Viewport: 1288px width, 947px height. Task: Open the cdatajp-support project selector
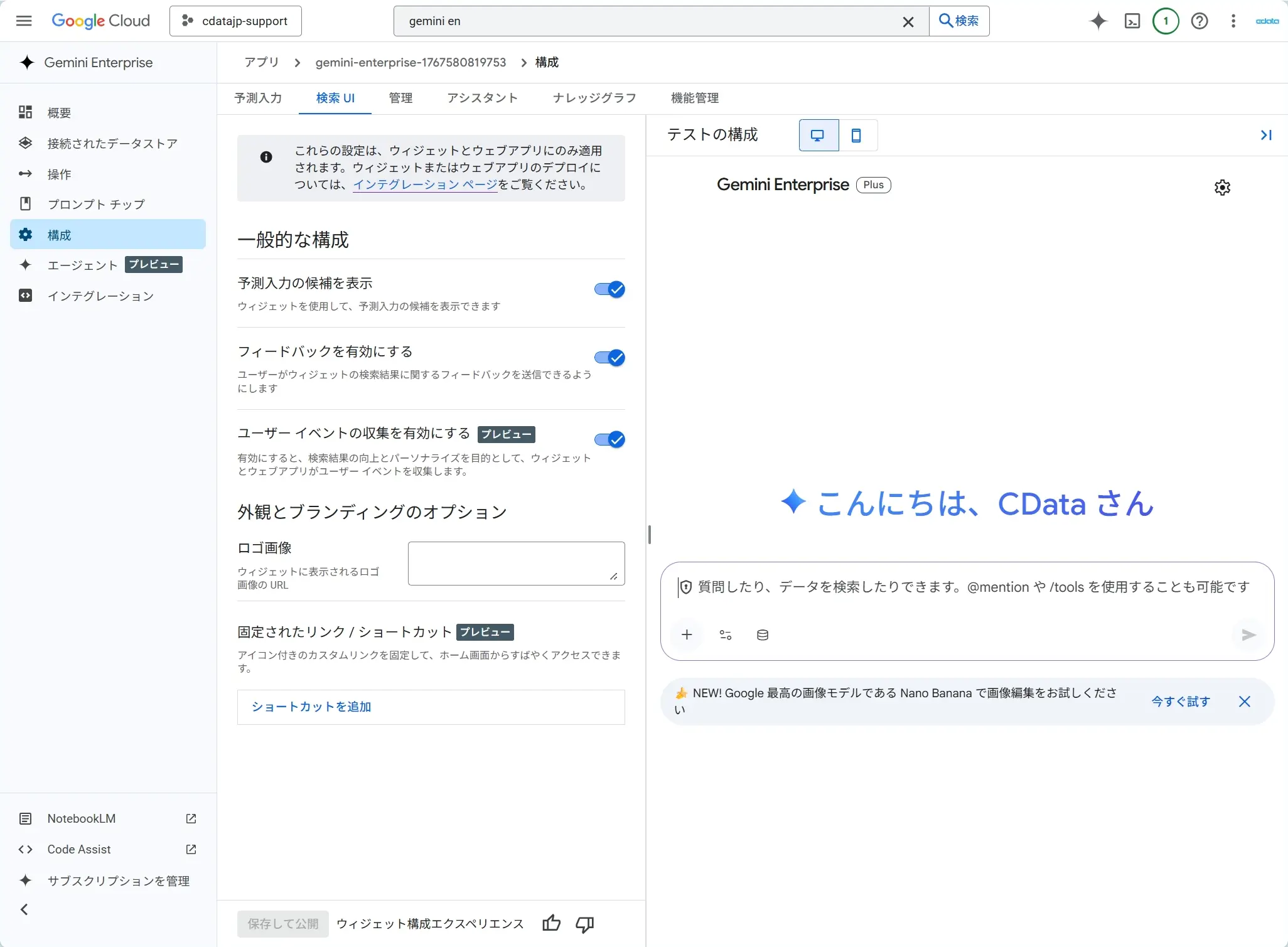(235, 21)
